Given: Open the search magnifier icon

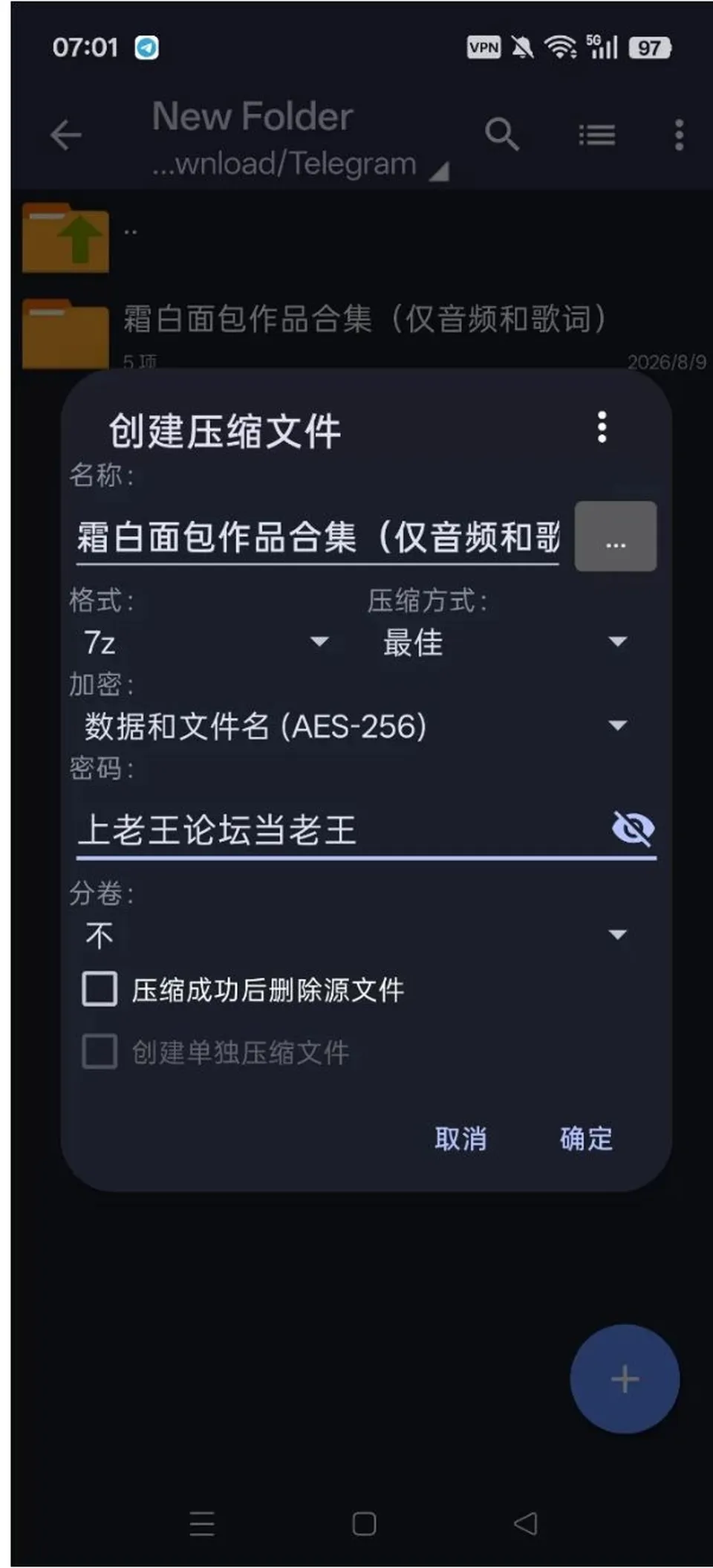Looking at the screenshot, I should pos(502,135).
